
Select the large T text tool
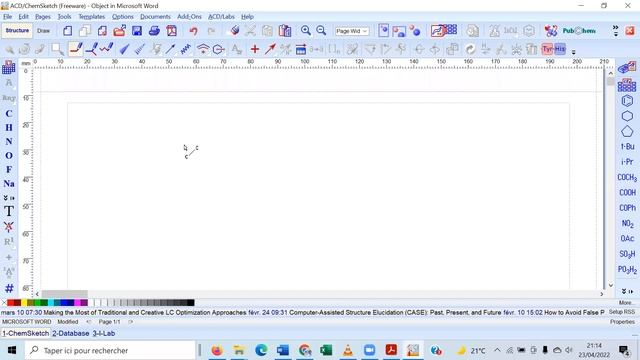point(9,211)
